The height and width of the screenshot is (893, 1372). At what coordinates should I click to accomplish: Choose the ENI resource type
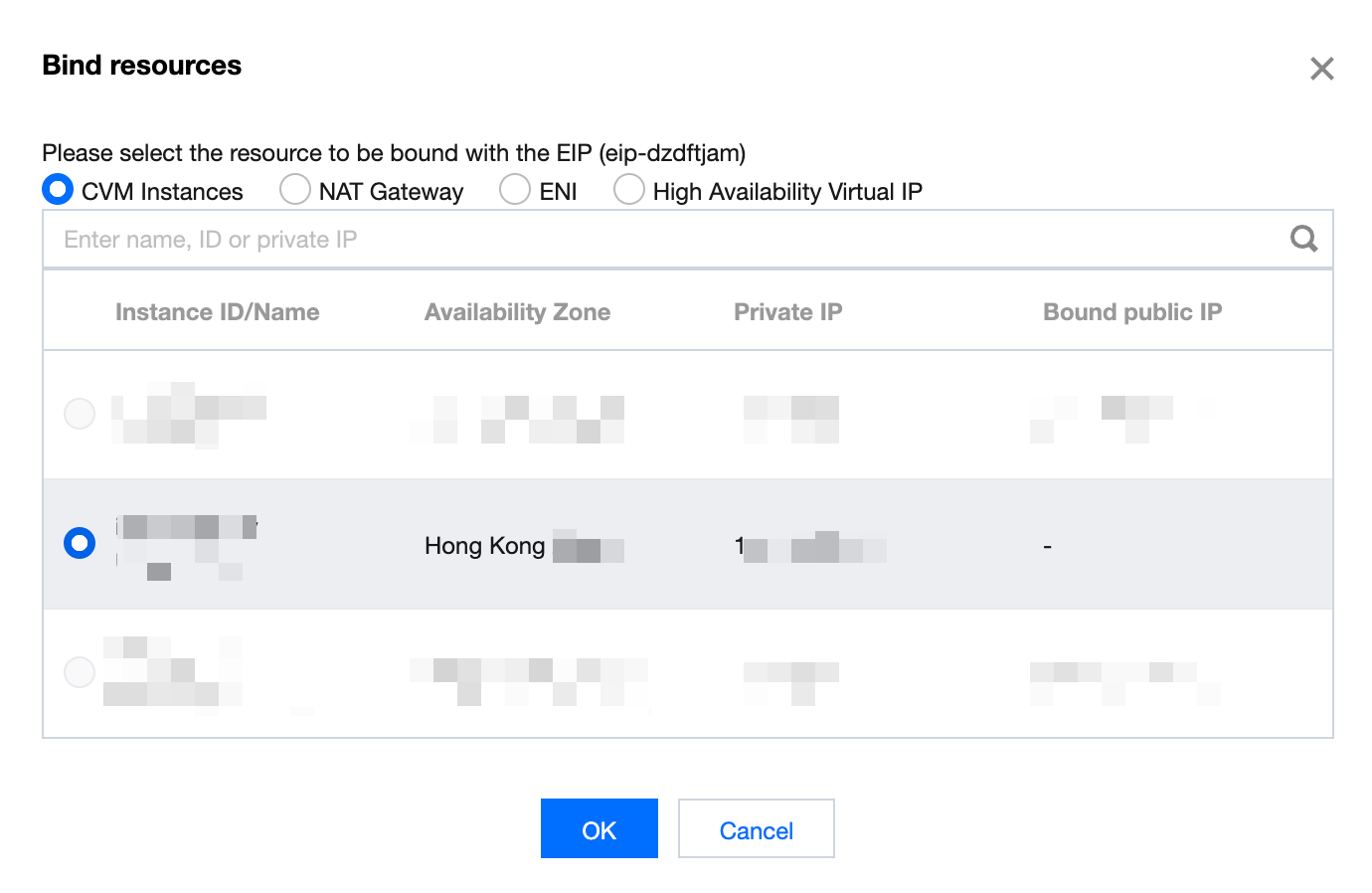coord(515,189)
